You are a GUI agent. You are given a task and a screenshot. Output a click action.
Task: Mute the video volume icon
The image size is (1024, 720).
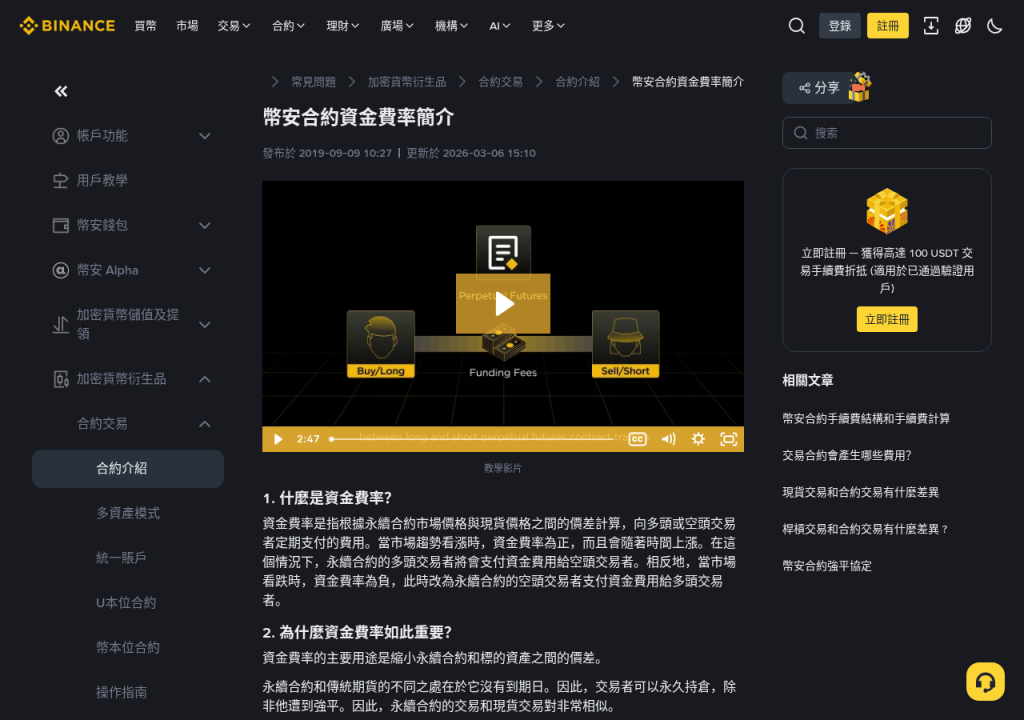pos(668,439)
